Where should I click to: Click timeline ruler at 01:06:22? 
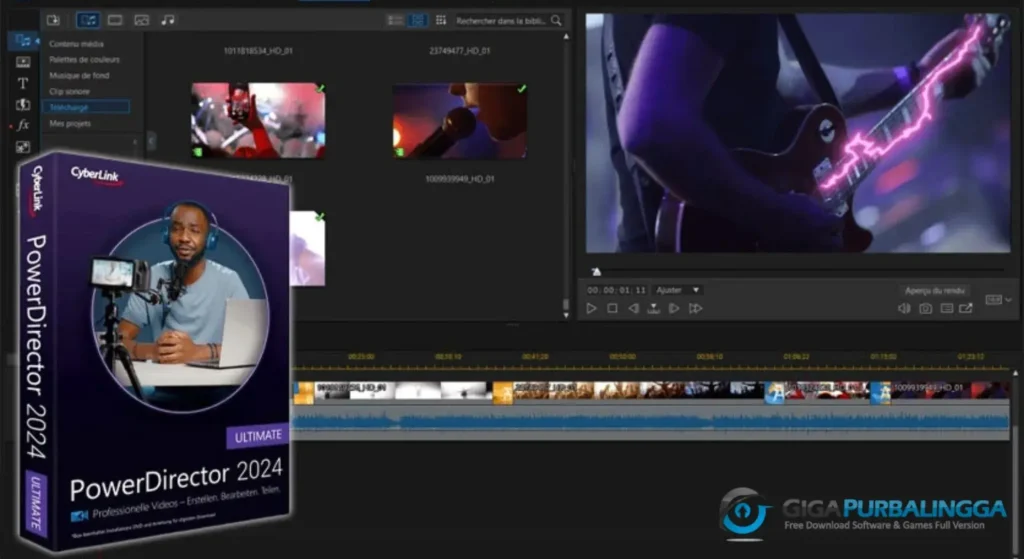pyautogui.click(x=796, y=357)
